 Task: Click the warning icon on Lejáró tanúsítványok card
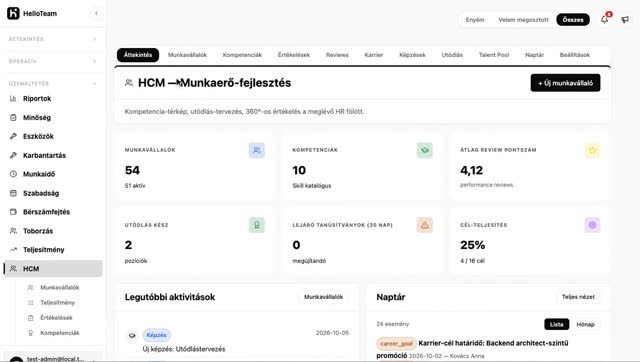pyautogui.click(x=424, y=225)
